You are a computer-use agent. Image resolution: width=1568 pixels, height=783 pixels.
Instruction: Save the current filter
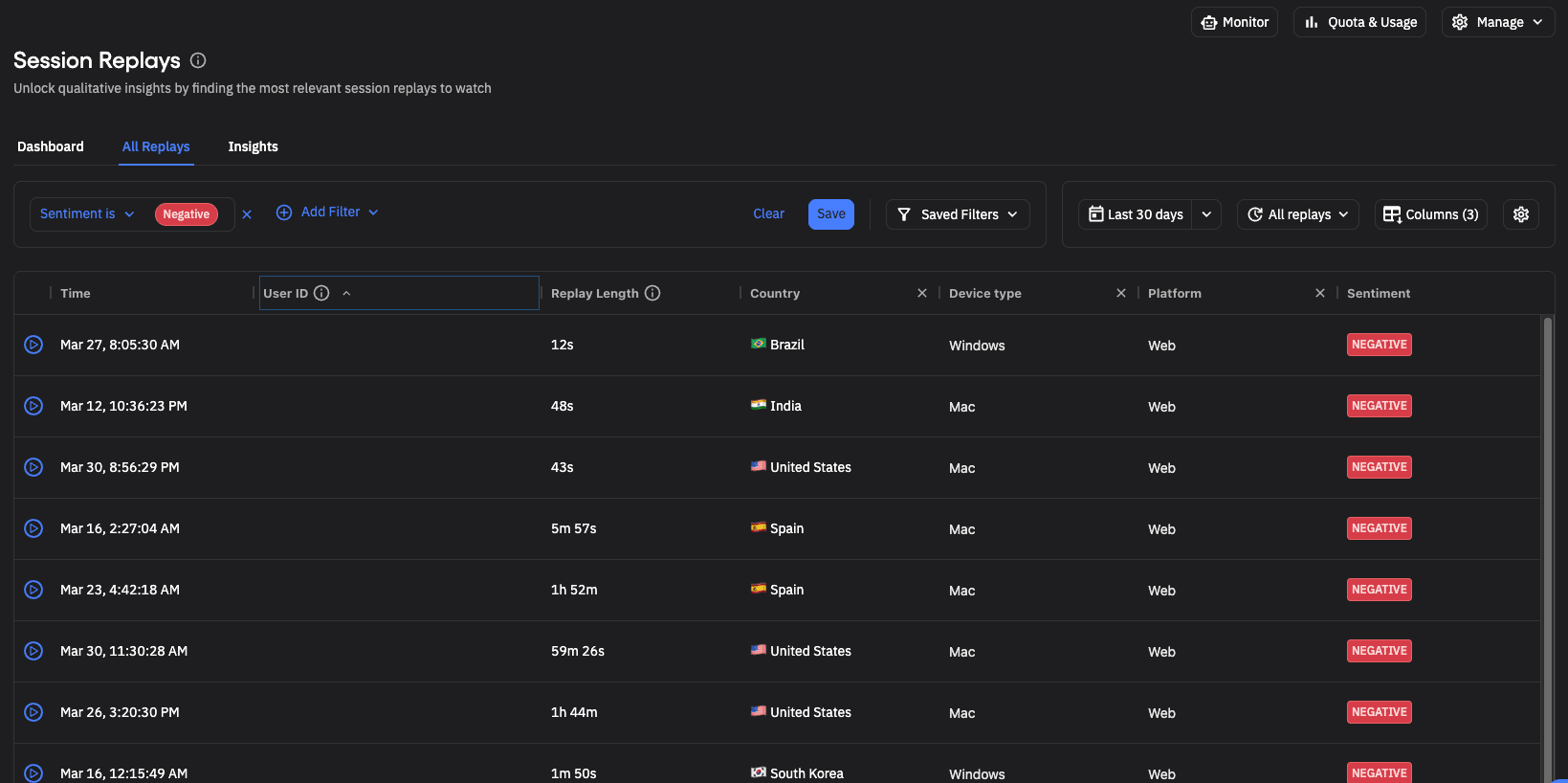[831, 214]
